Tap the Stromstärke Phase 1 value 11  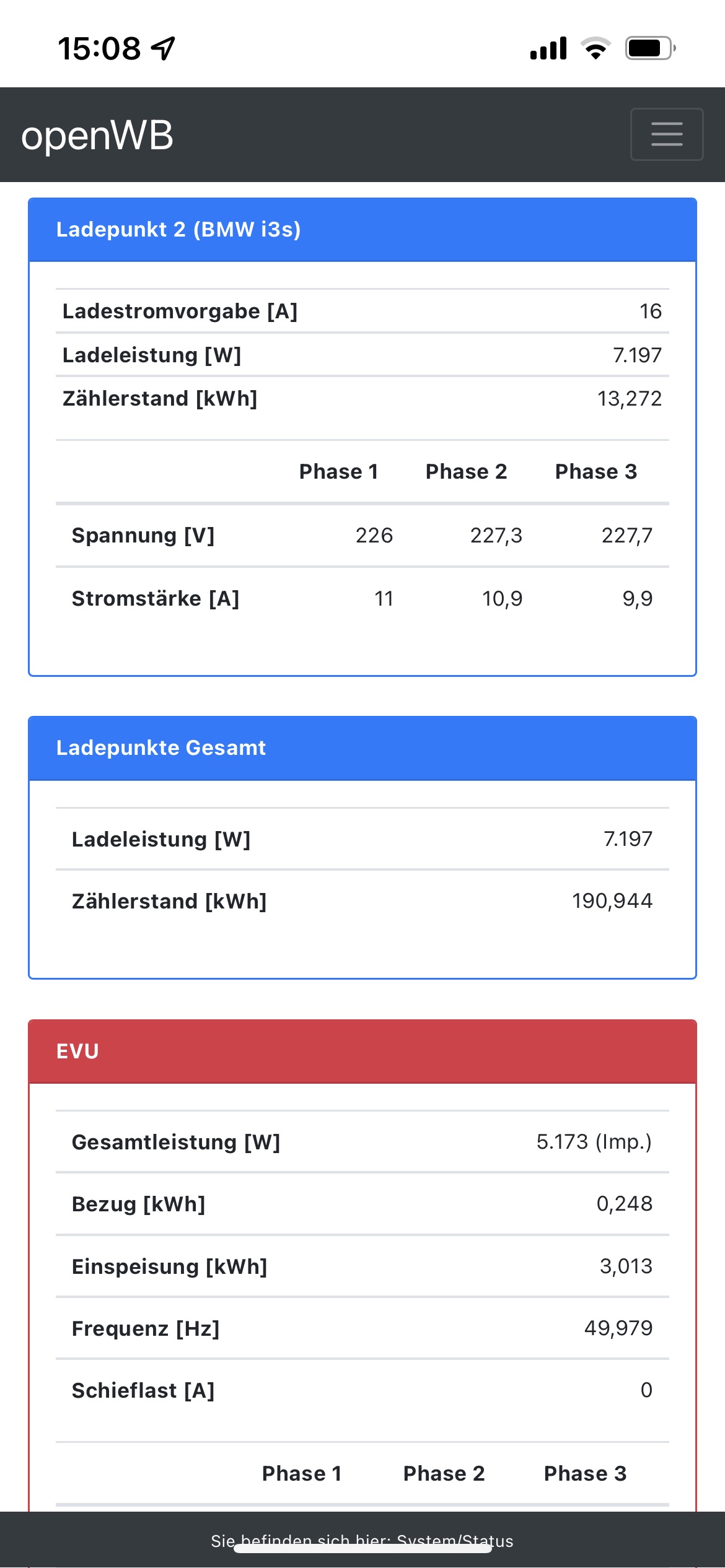(x=384, y=599)
